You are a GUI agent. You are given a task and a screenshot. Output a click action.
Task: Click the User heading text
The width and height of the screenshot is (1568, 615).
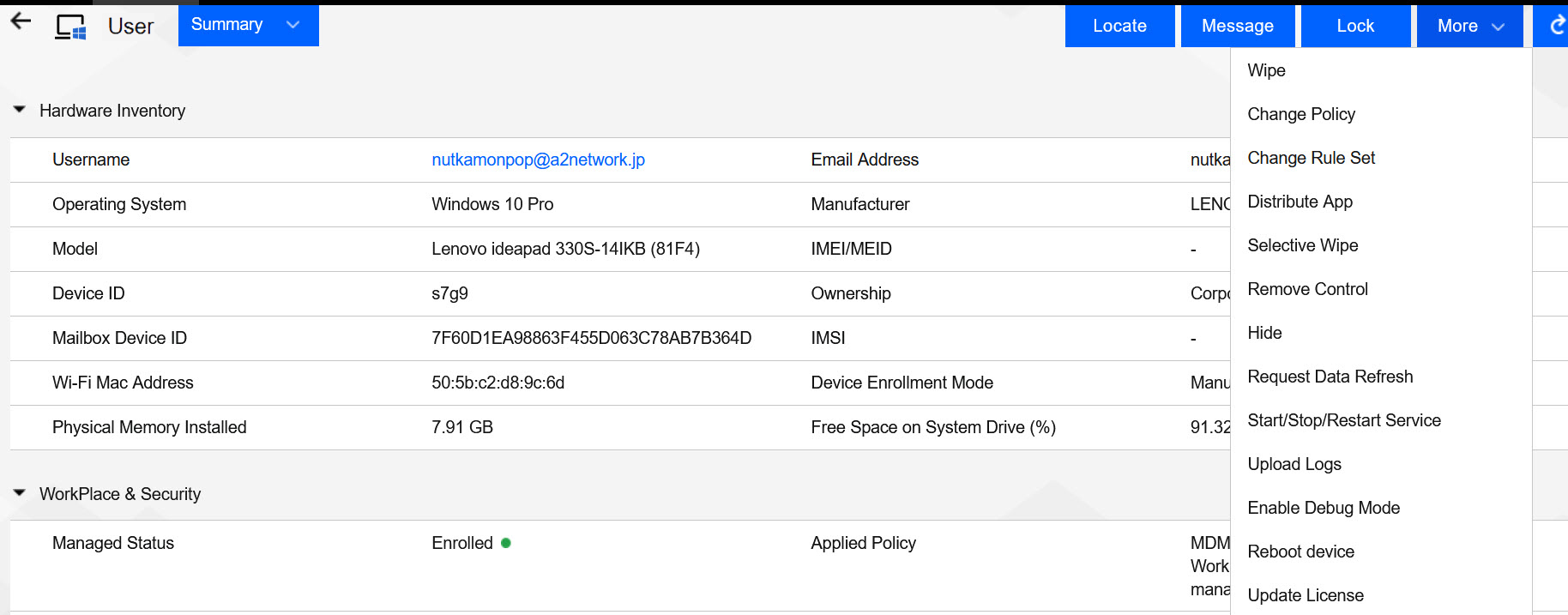[130, 27]
